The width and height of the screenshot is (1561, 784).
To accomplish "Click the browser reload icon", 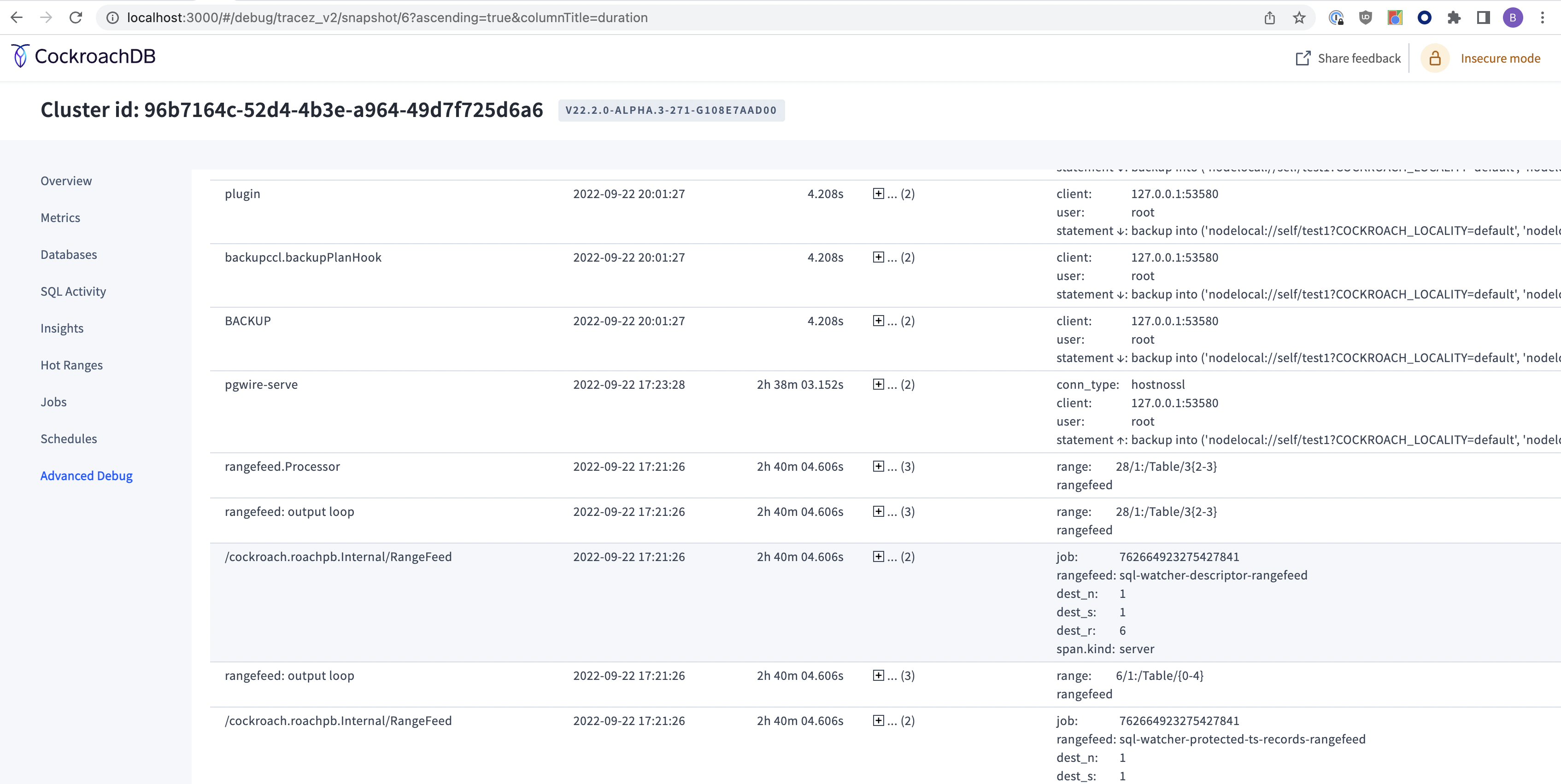I will click(76, 18).
